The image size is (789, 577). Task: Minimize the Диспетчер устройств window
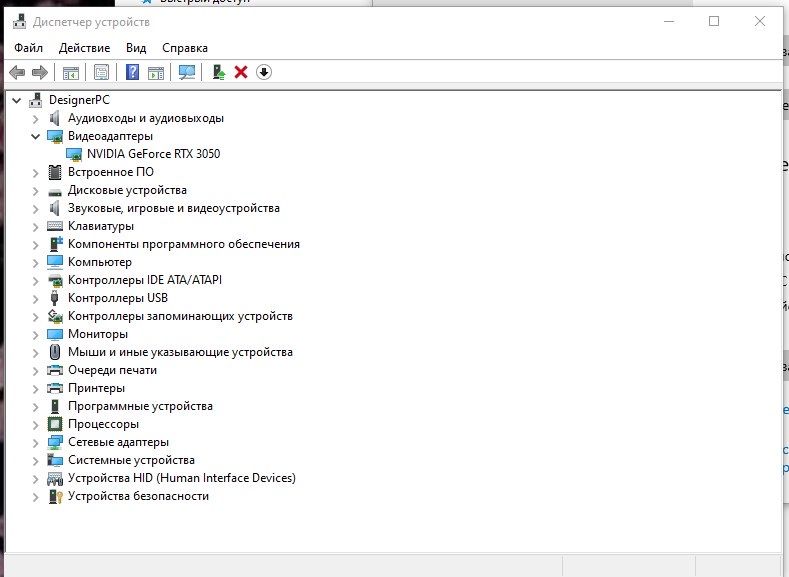pos(669,21)
